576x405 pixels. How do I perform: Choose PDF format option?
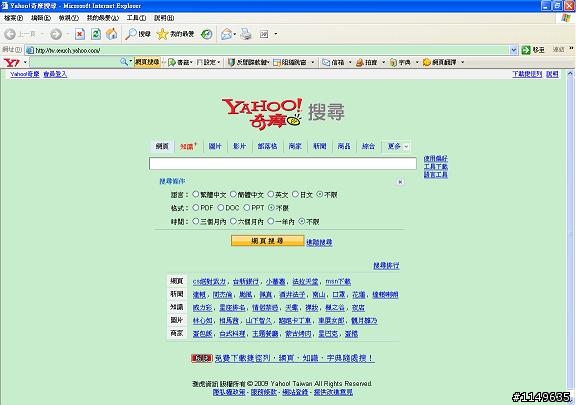[x=196, y=208]
